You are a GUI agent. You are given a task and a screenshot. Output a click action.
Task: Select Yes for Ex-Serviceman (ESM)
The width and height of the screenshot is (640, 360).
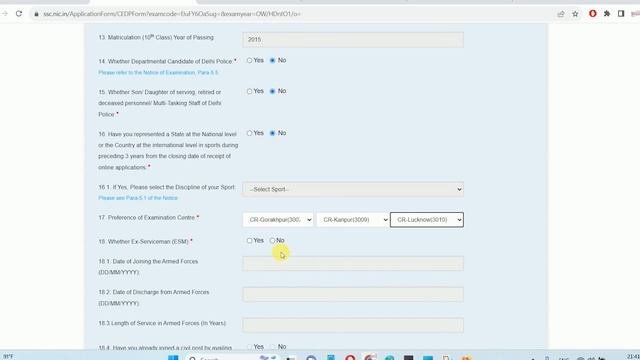[249, 240]
